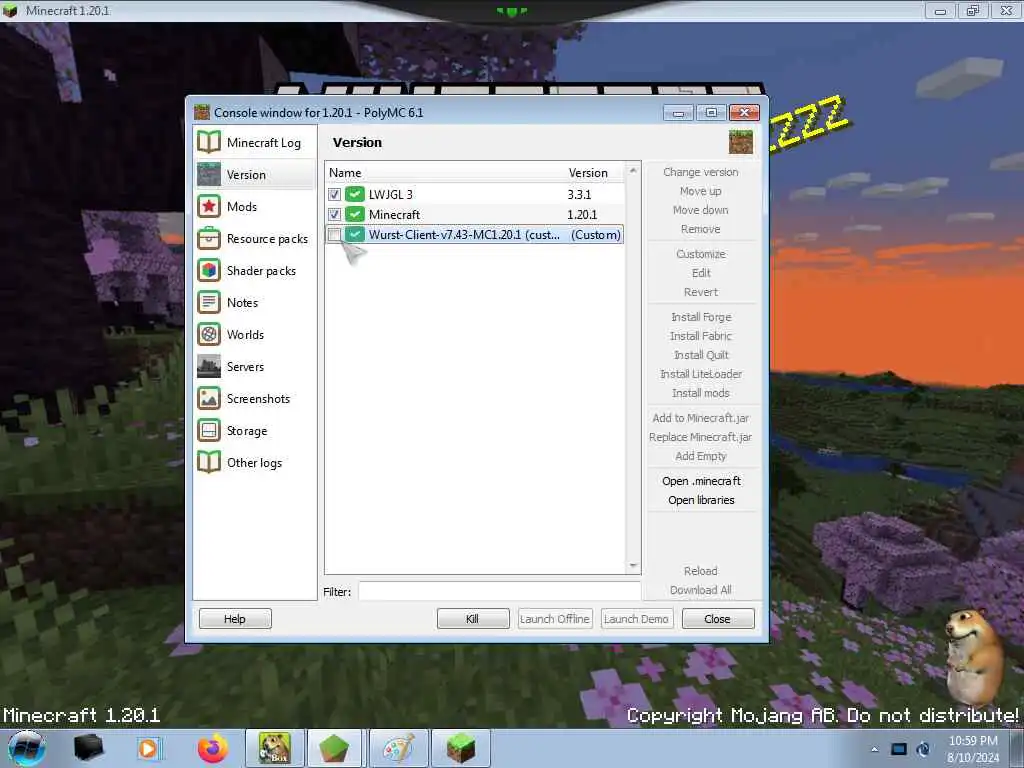Click the Kill button
1024x768 pixels.
[473, 618]
